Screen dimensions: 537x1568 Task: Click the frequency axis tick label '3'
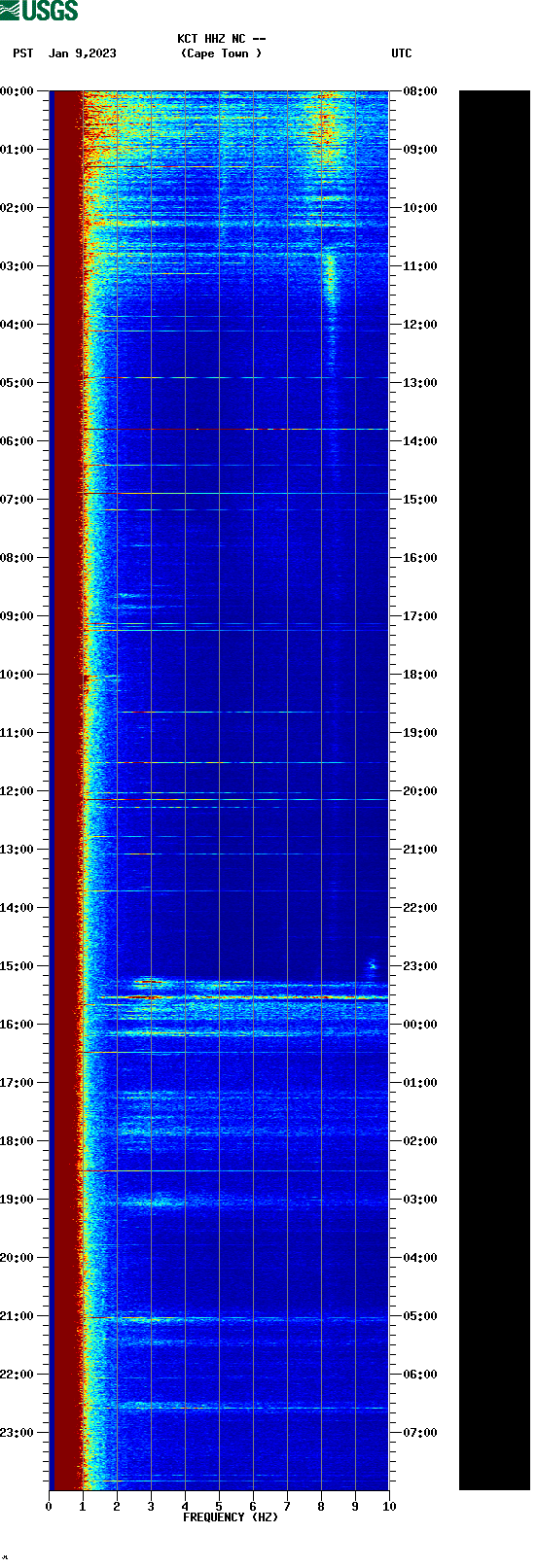click(x=151, y=1507)
